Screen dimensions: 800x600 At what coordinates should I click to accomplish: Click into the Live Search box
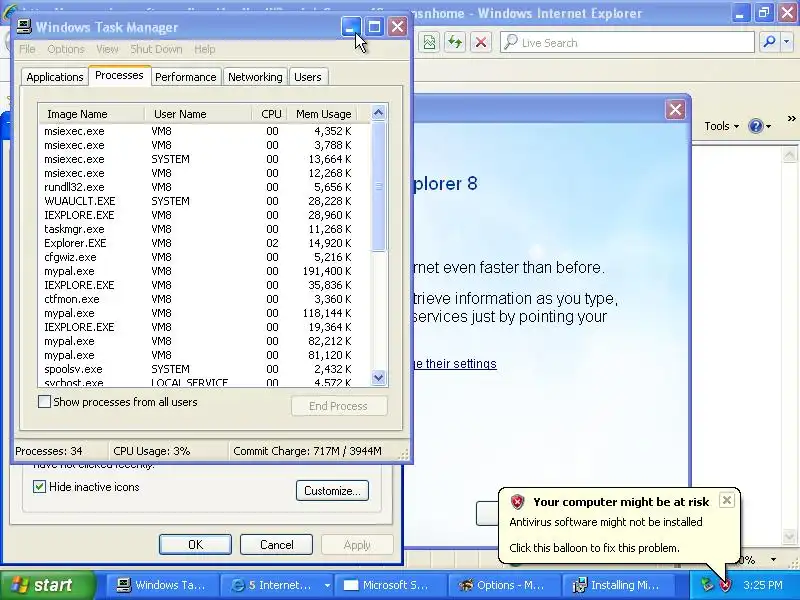point(627,42)
